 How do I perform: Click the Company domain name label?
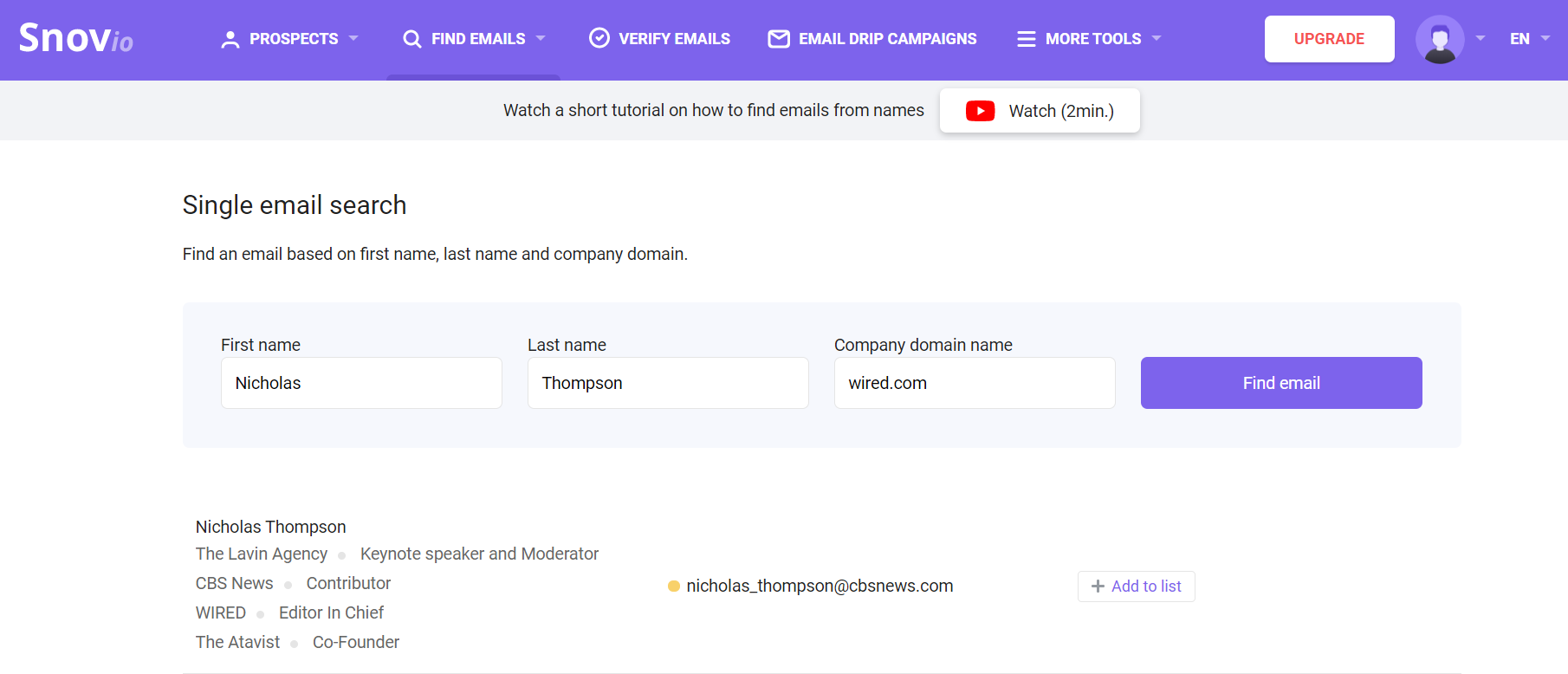[x=923, y=345]
